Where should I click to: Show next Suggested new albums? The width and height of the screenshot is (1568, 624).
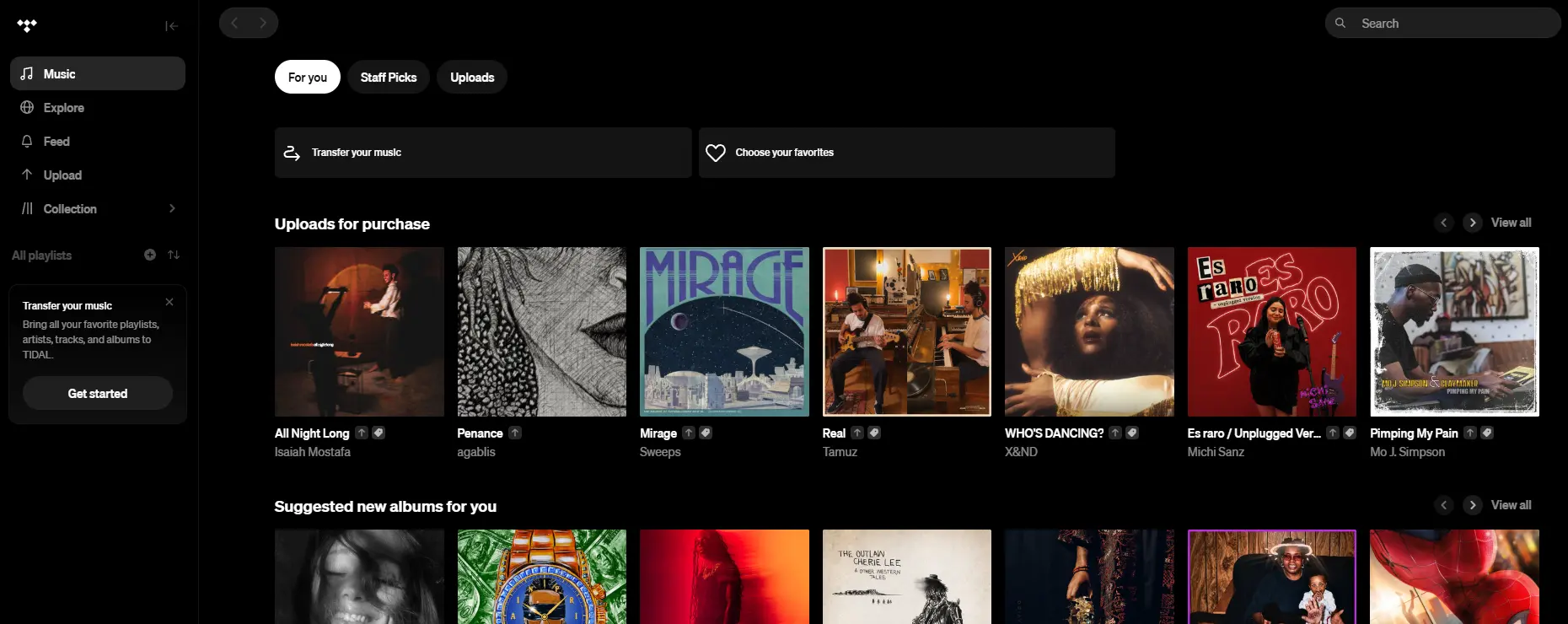(x=1473, y=505)
